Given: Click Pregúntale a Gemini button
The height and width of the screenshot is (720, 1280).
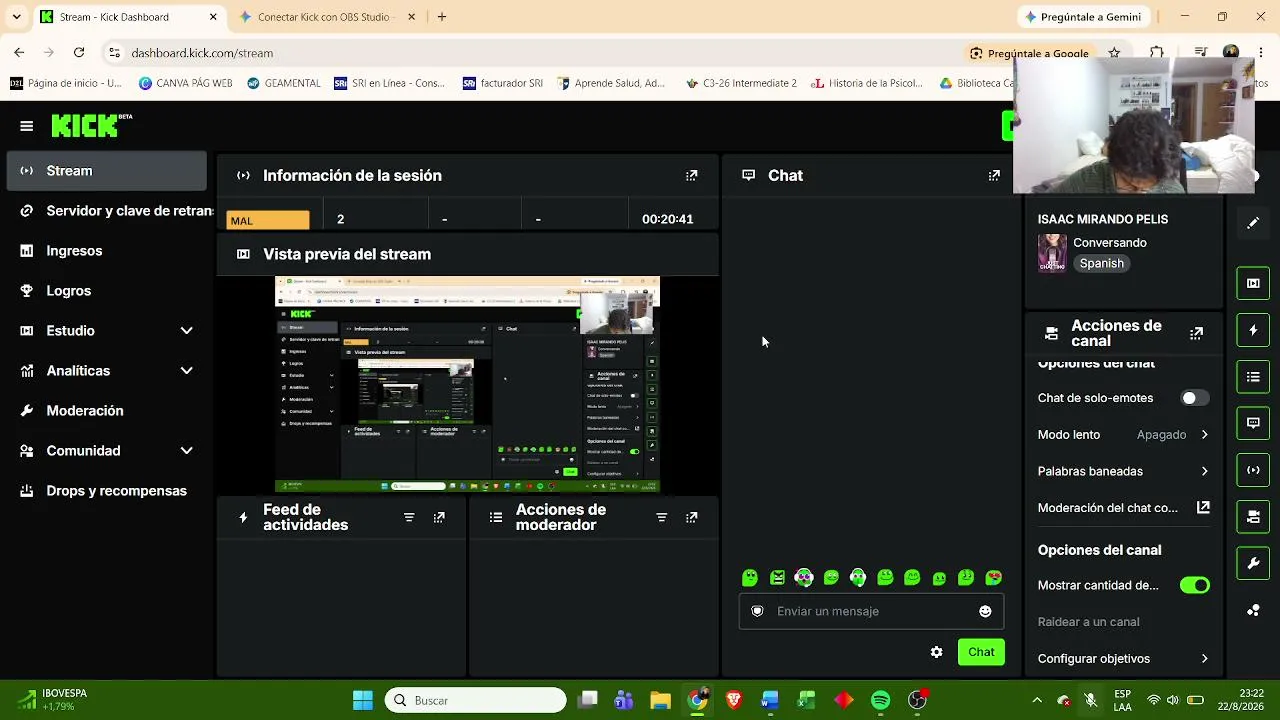Looking at the screenshot, I should coord(1082,17).
